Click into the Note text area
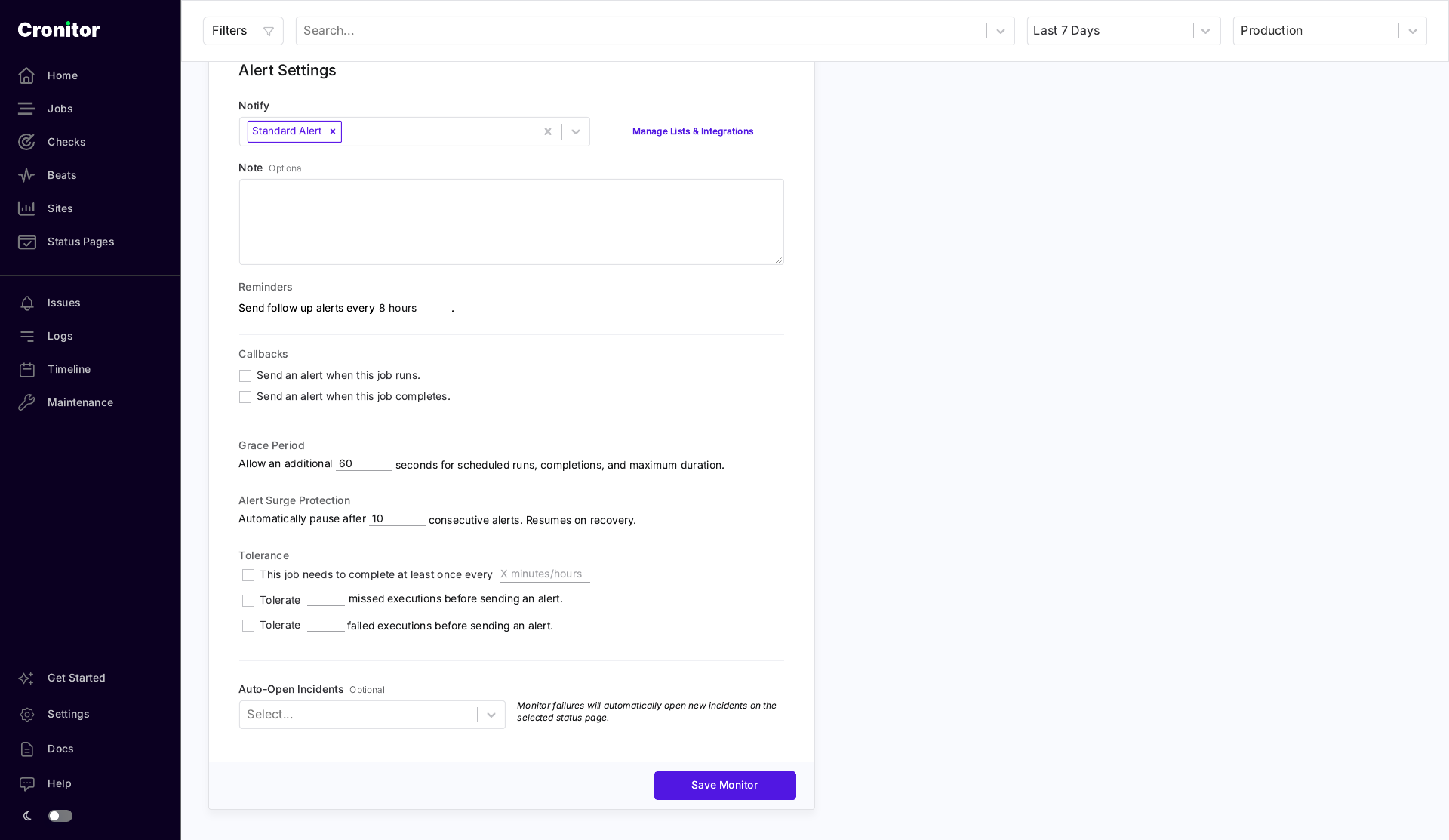 (x=511, y=222)
